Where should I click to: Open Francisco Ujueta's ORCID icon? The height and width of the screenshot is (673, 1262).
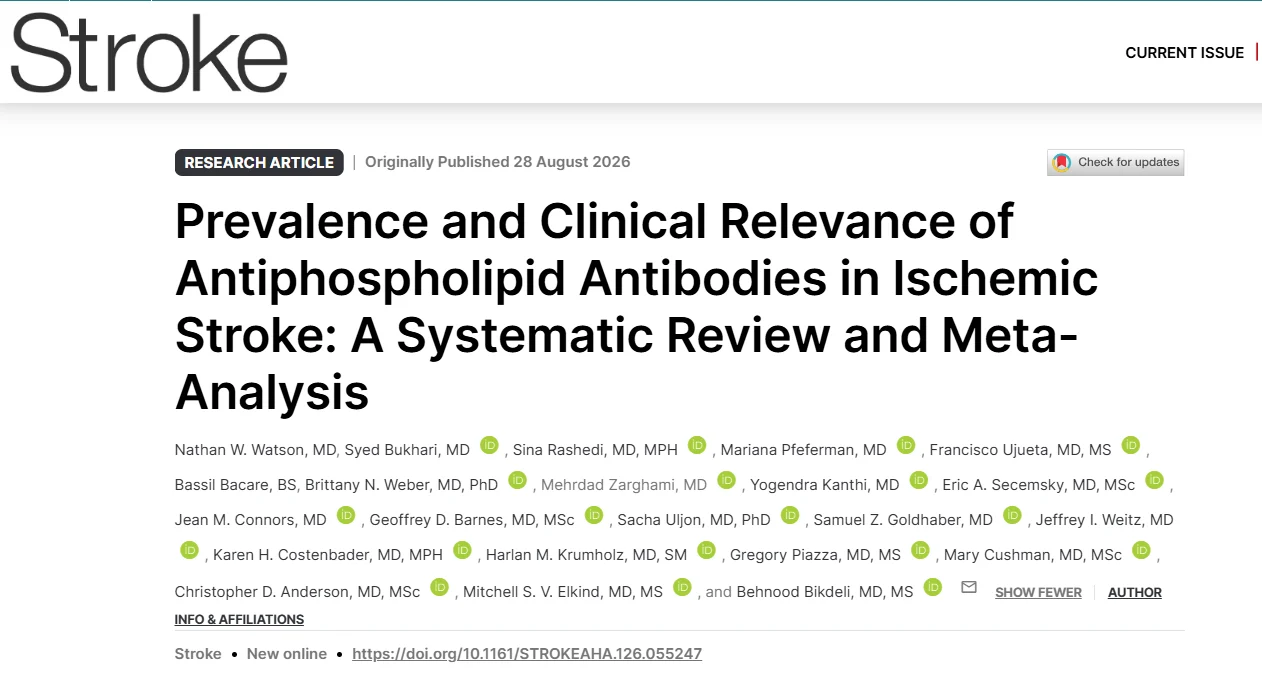[x=1131, y=445]
